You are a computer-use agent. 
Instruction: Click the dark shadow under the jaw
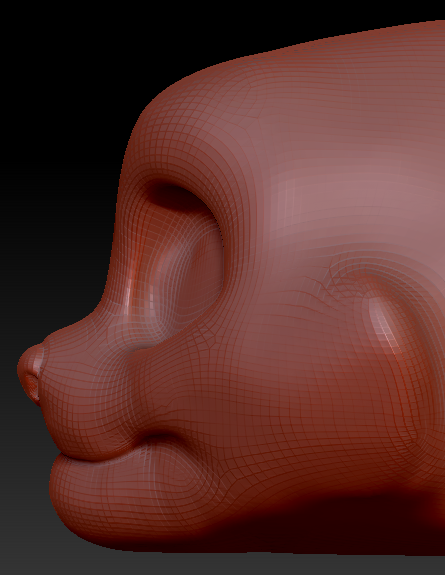(x=330, y=524)
